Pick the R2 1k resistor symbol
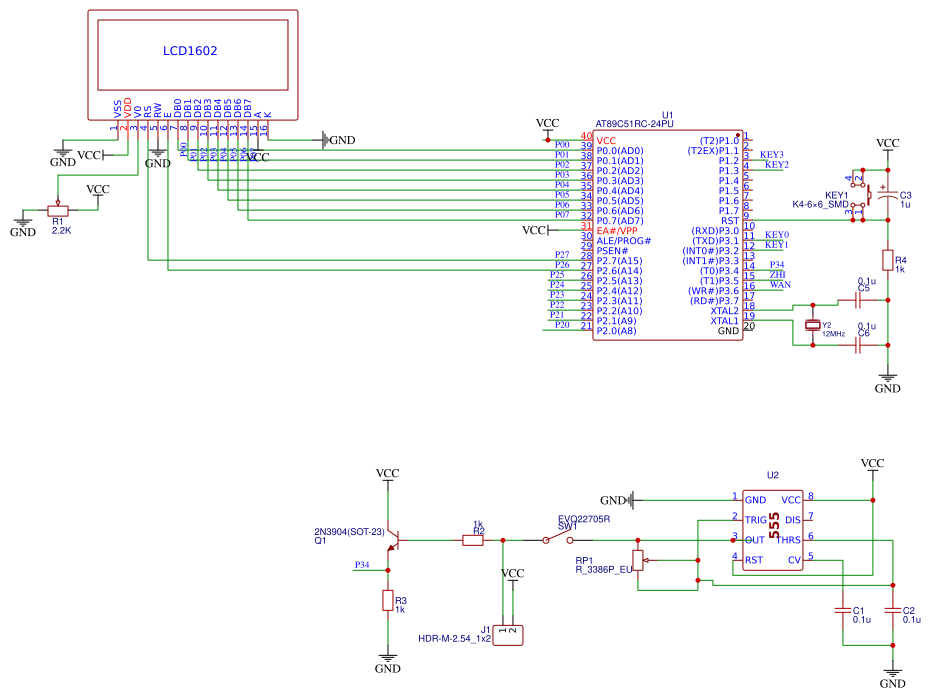The width and height of the screenshot is (932, 700). (x=473, y=540)
